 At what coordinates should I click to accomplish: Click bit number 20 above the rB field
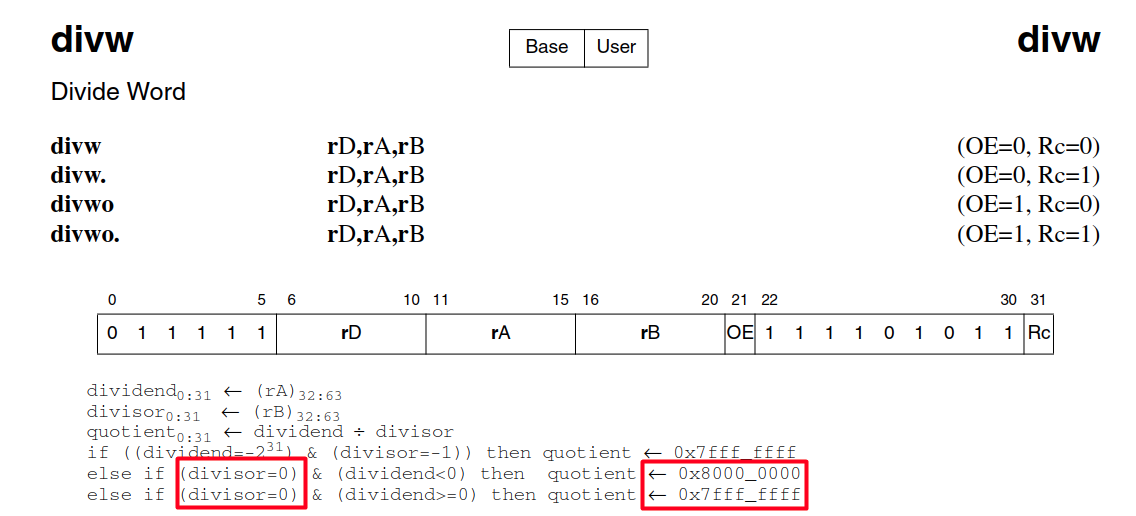(x=710, y=300)
